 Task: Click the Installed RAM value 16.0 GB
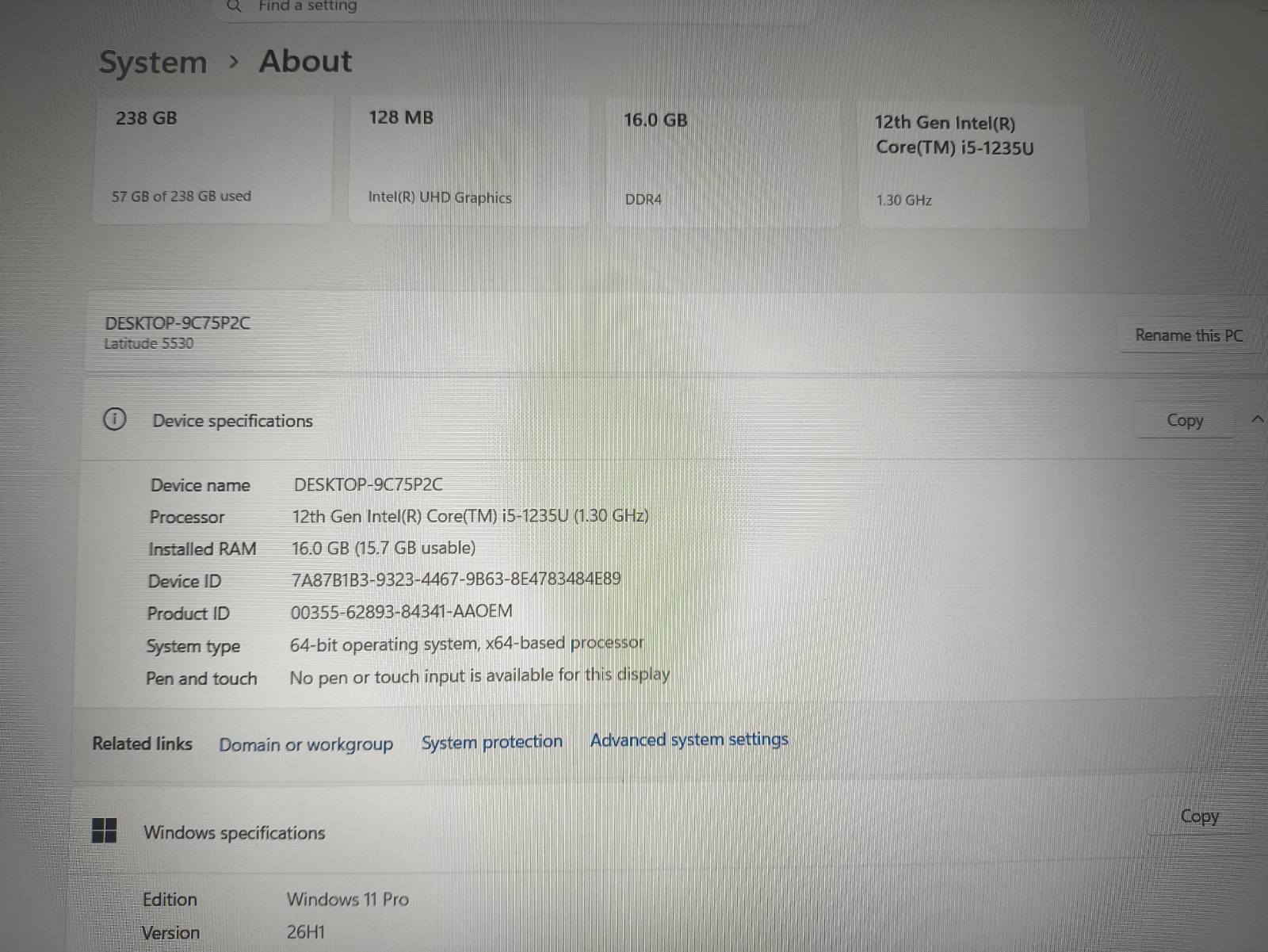384,548
